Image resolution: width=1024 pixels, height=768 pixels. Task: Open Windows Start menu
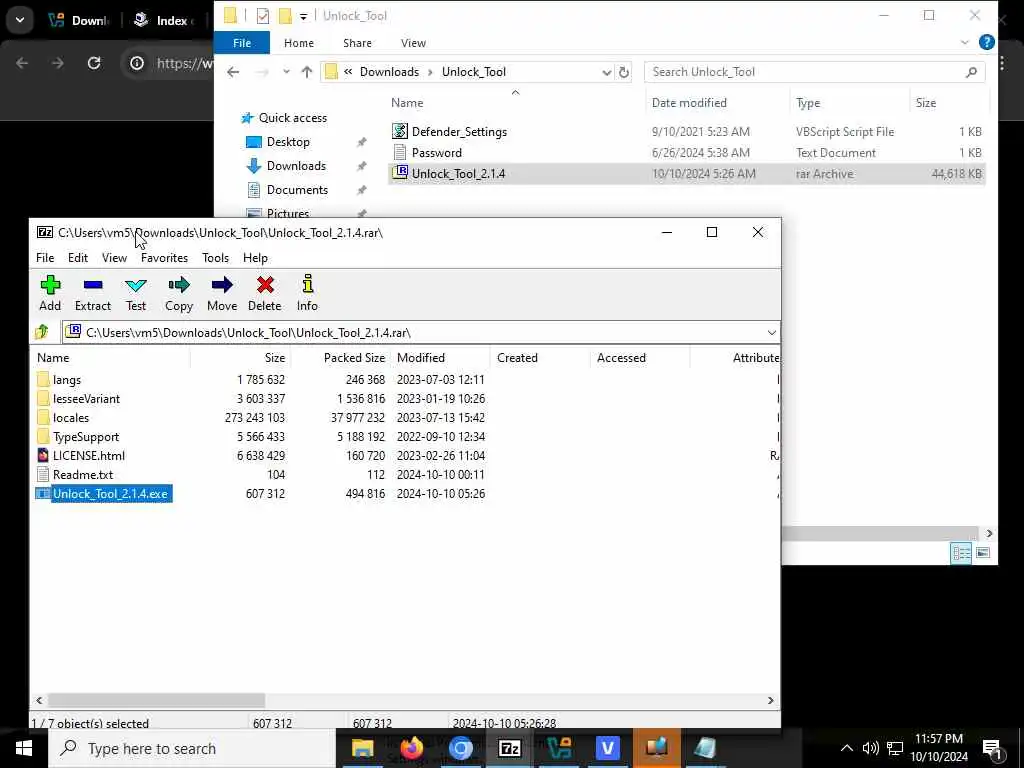[x=24, y=748]
